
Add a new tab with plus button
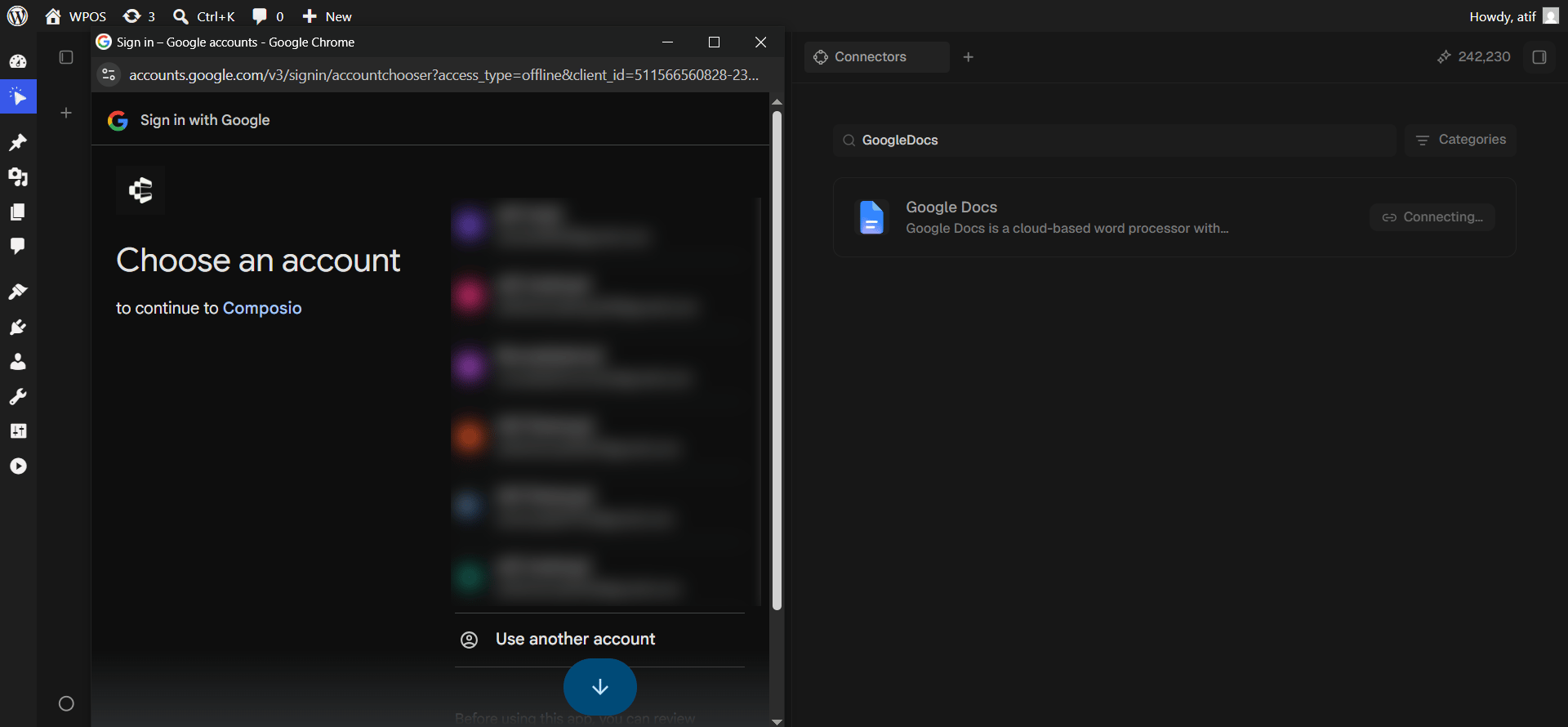[x=969, y=57]
